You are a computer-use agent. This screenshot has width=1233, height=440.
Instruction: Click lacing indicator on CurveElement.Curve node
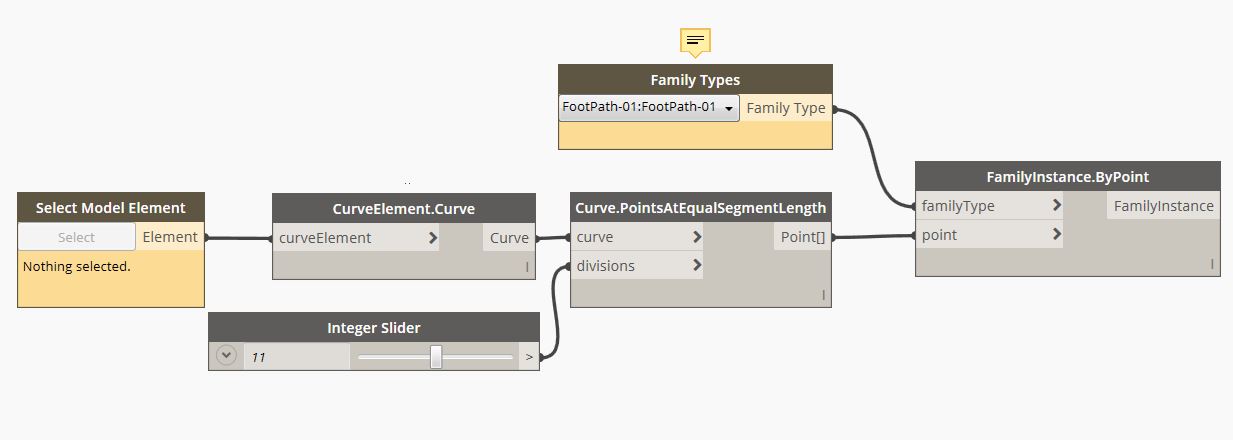526,267
